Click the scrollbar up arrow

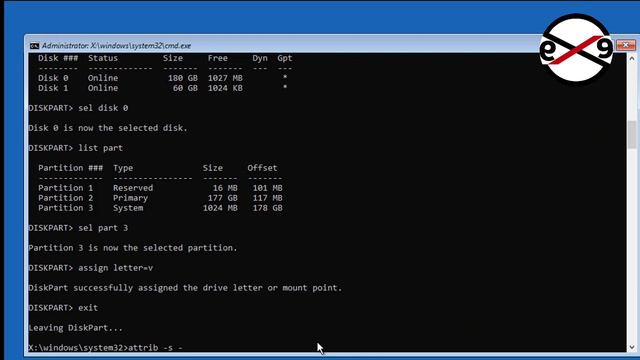pyautogui.click(x=632, y=58)
